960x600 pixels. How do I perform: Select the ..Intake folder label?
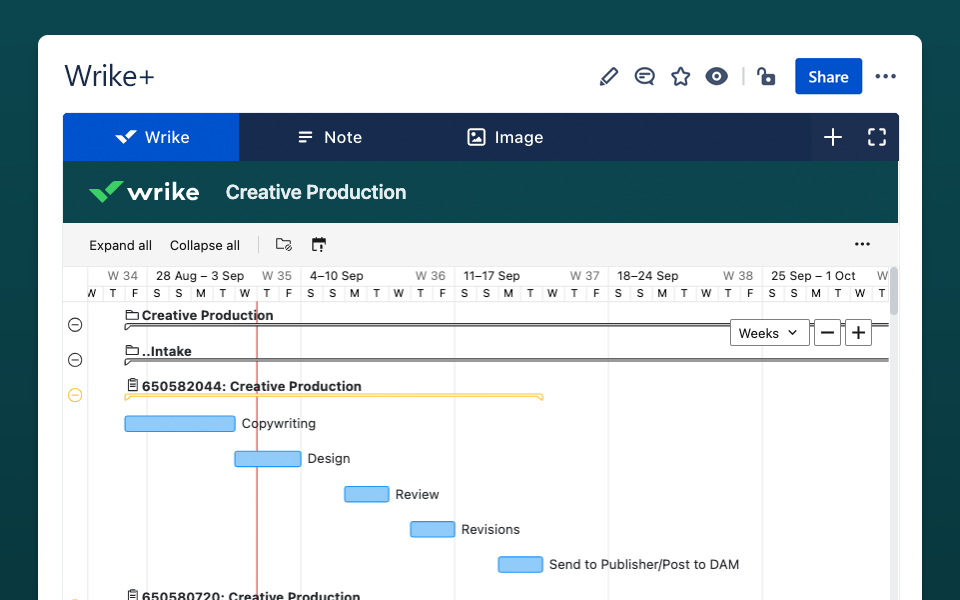tap(167, 351)
